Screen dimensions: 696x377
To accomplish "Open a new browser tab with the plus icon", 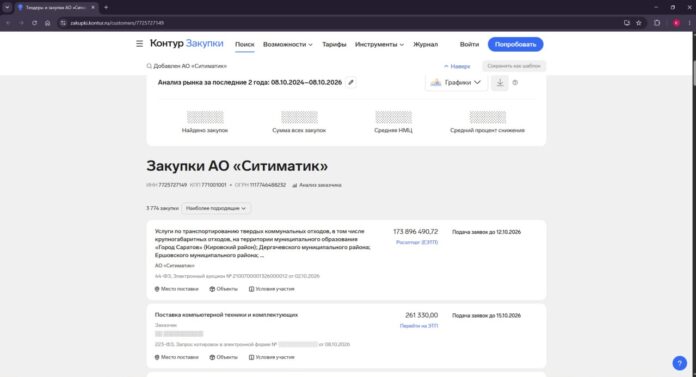I will (x=106, y=8).
